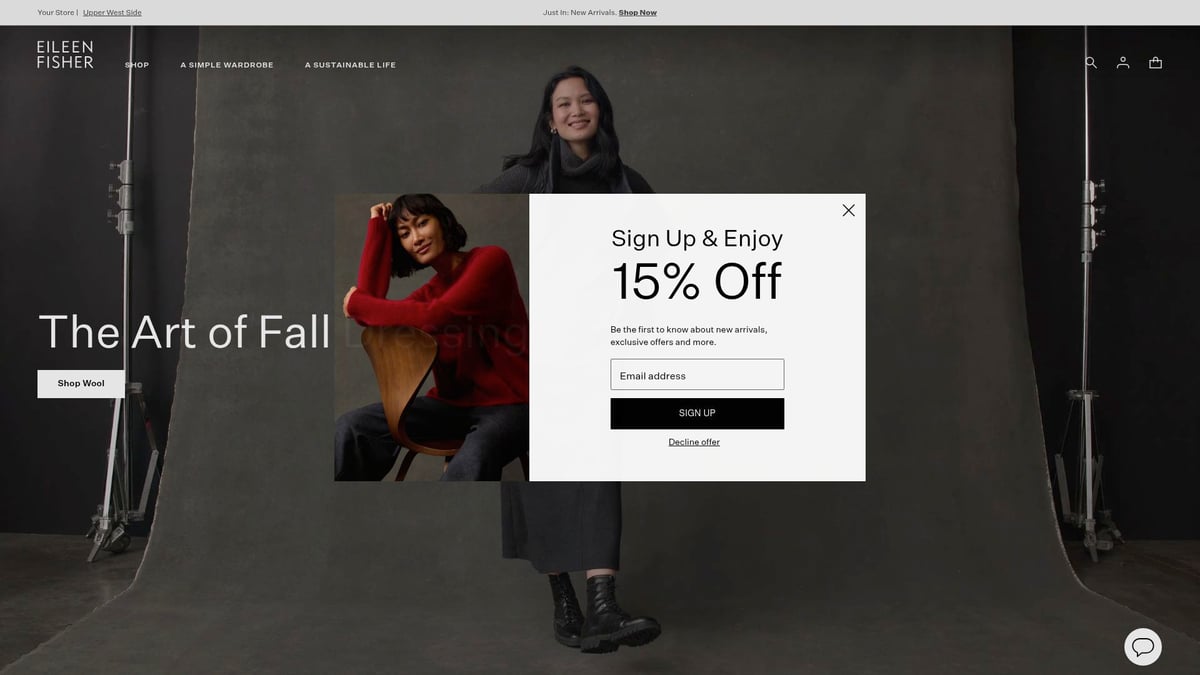This screenshot has height=675, width=1200.
Task: Click the Shop Wool button
Action: point(81,383)
